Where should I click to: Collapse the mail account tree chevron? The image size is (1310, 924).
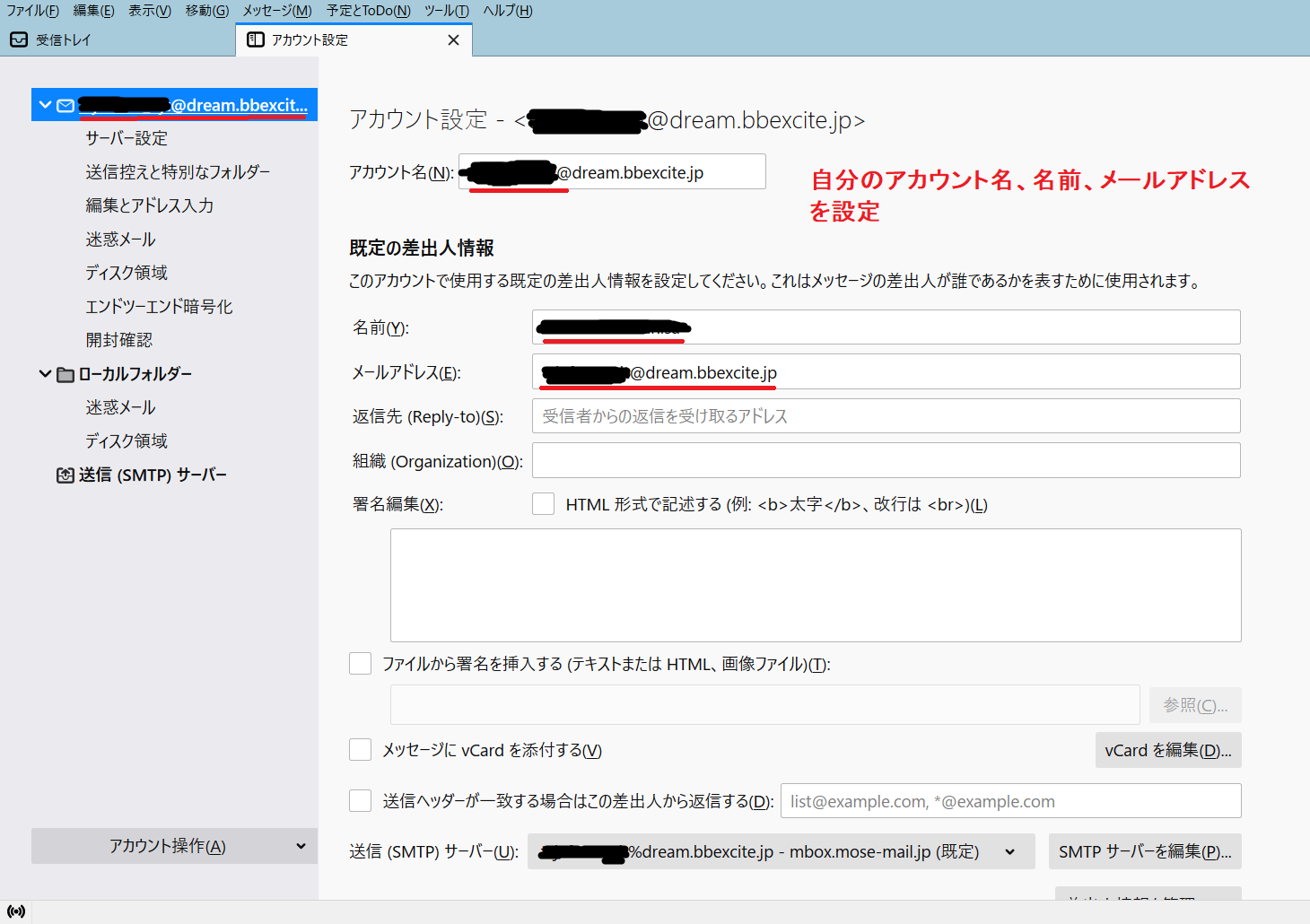pos(45,105)
